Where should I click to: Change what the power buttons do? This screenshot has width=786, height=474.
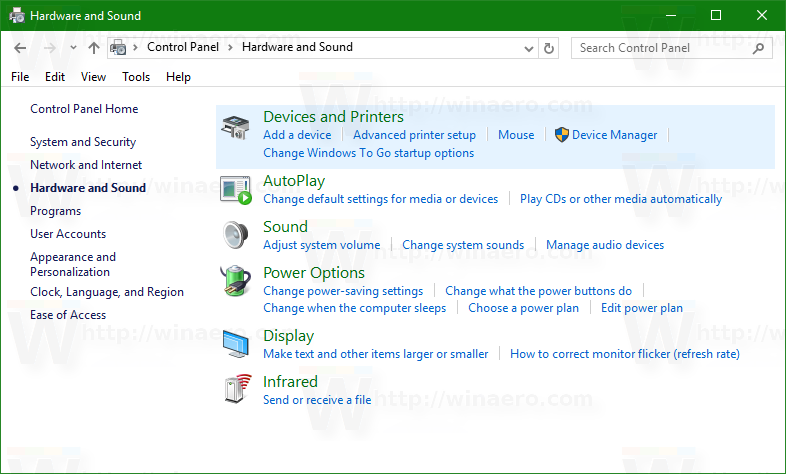[x=538, y=291]
